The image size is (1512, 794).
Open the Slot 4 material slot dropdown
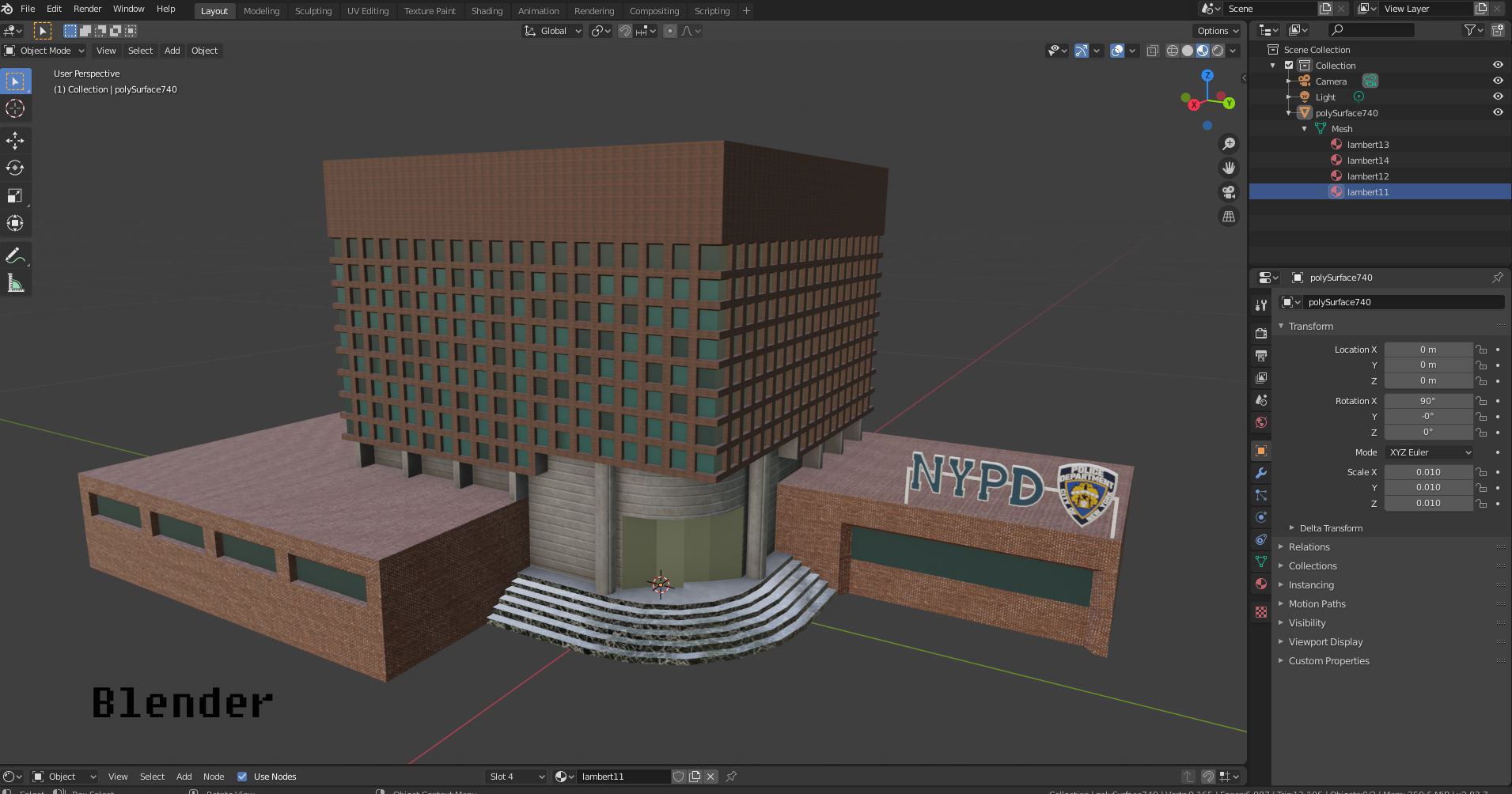(517, 777)
